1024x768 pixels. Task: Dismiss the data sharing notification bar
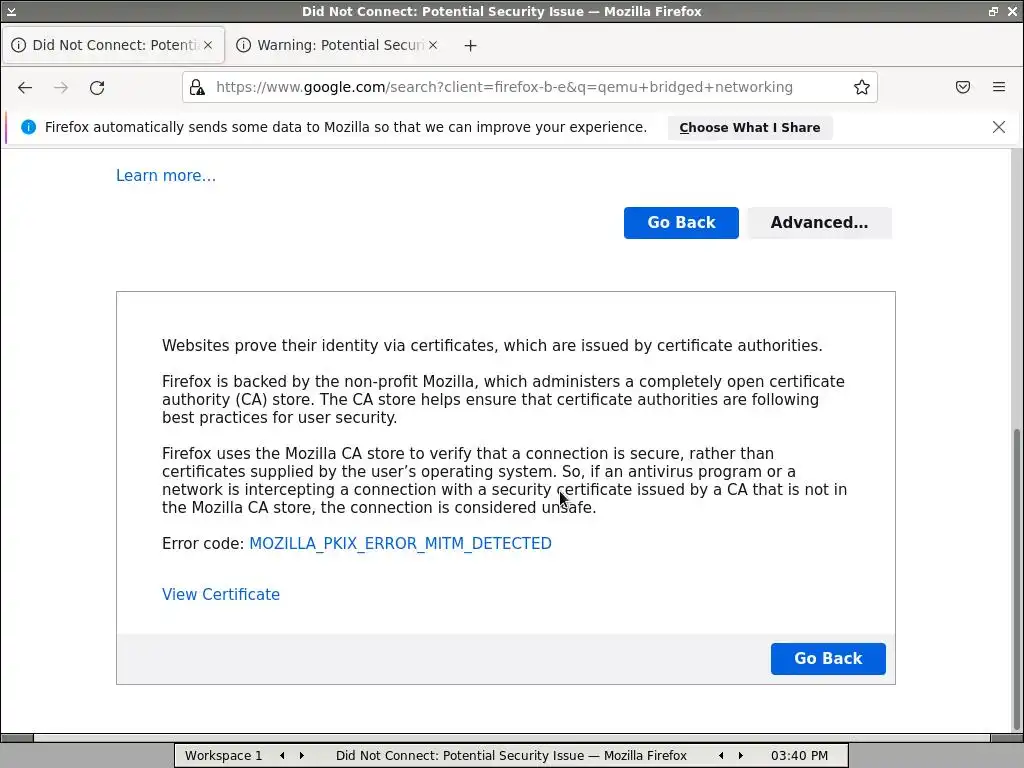click(x=999, y=127)
